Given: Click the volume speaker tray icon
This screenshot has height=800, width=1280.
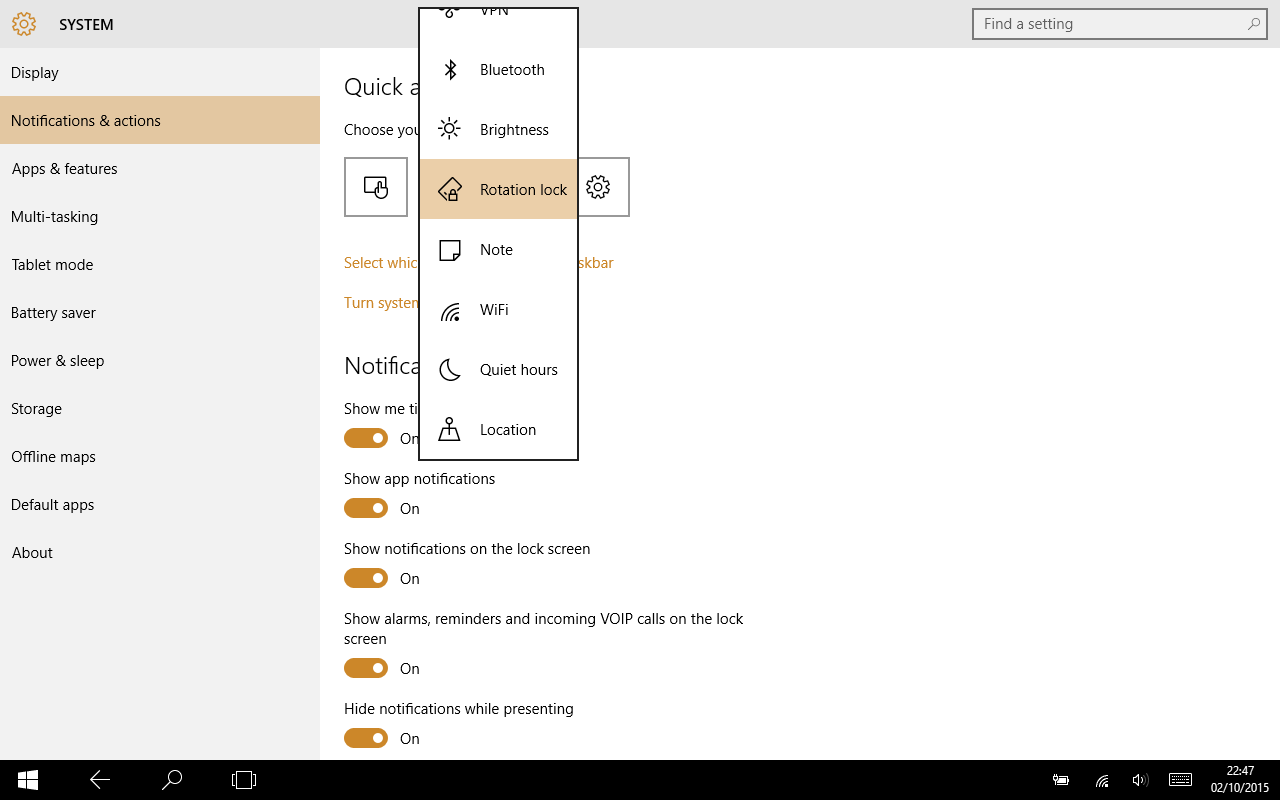Looking at the screenshot, I should coord(1140,780).
